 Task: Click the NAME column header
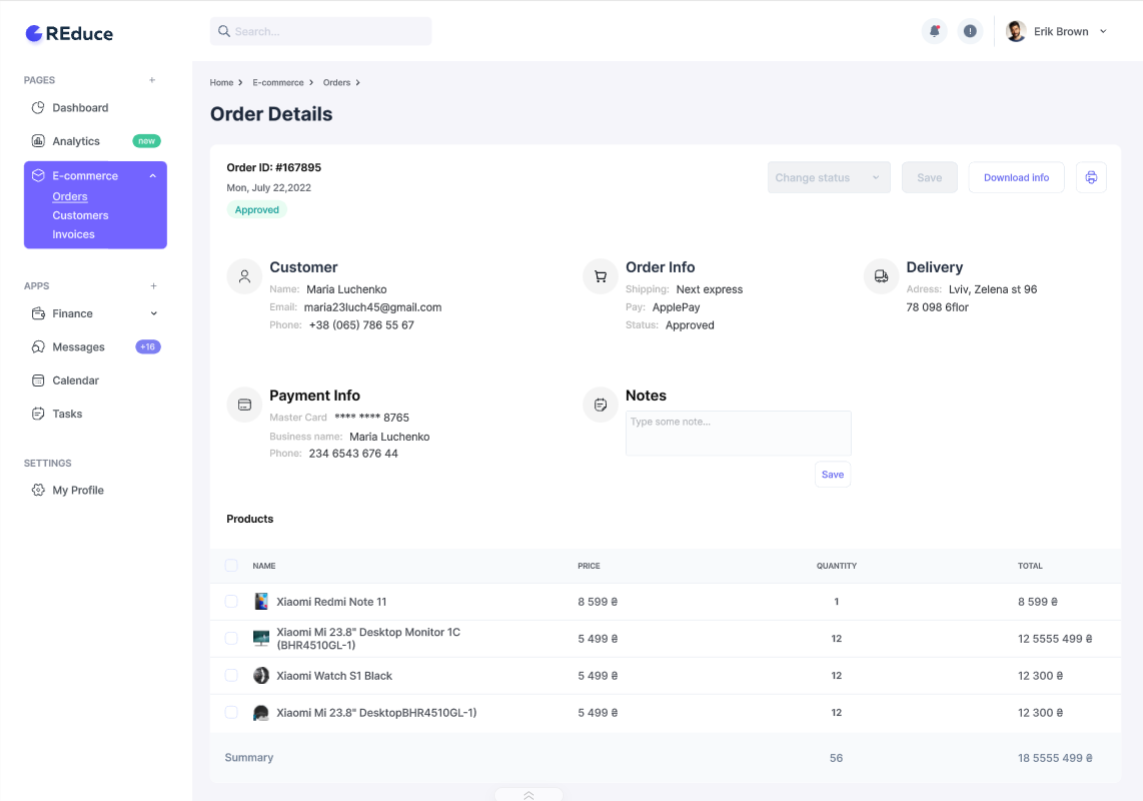click(264, 566)
